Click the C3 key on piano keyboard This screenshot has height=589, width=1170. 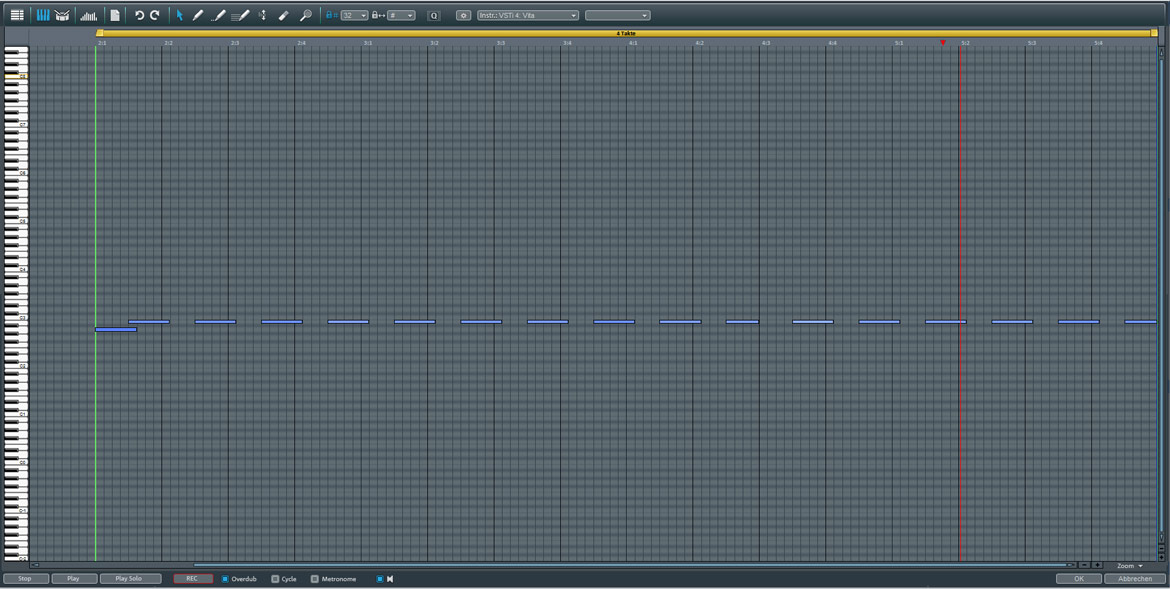pyautogui.click(x=16, y=318)
